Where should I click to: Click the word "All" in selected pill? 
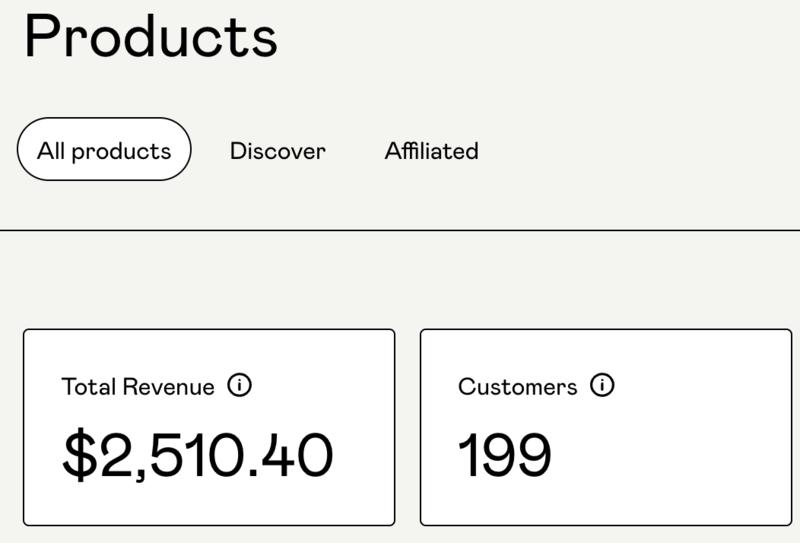(51, 151)
